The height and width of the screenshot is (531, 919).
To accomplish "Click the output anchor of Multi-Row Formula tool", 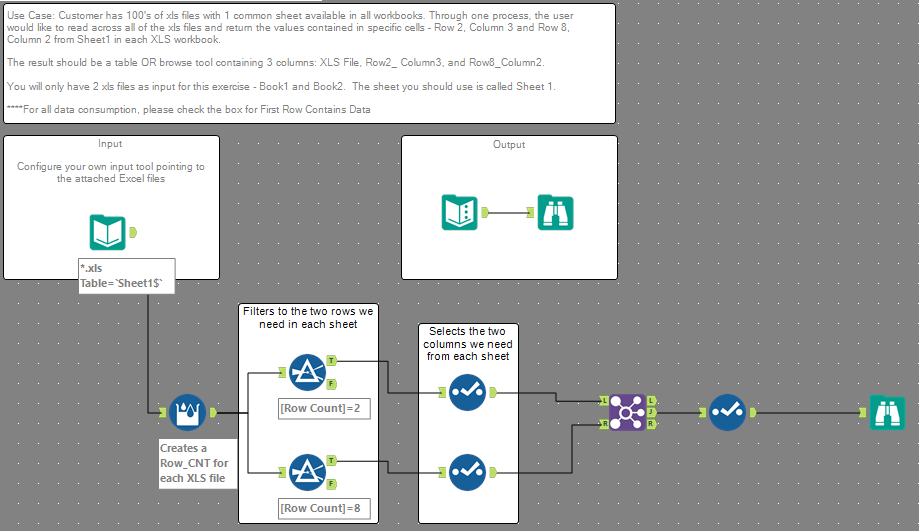I will [213, 413].
